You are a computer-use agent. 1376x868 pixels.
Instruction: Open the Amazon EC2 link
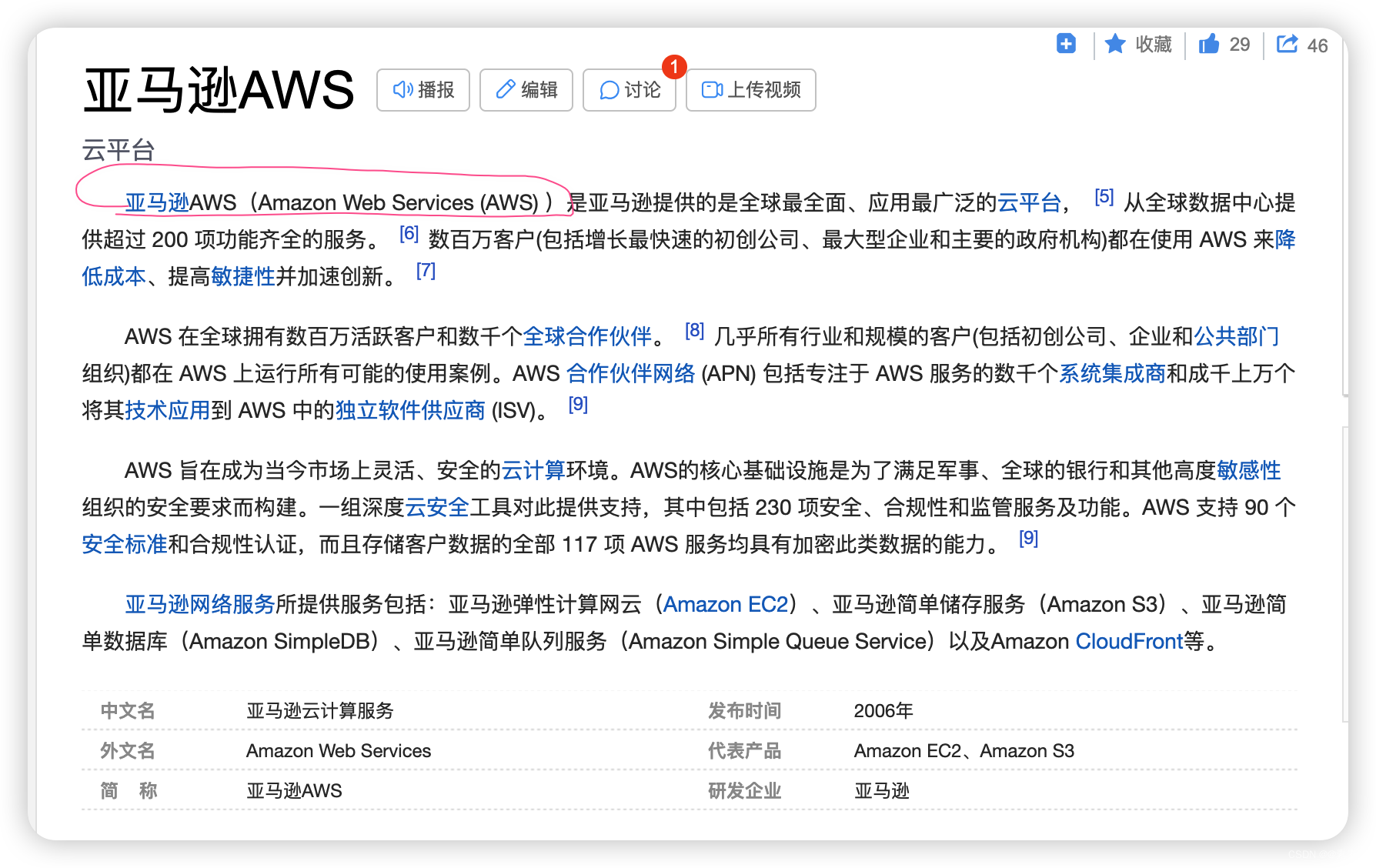click(726, 604)
